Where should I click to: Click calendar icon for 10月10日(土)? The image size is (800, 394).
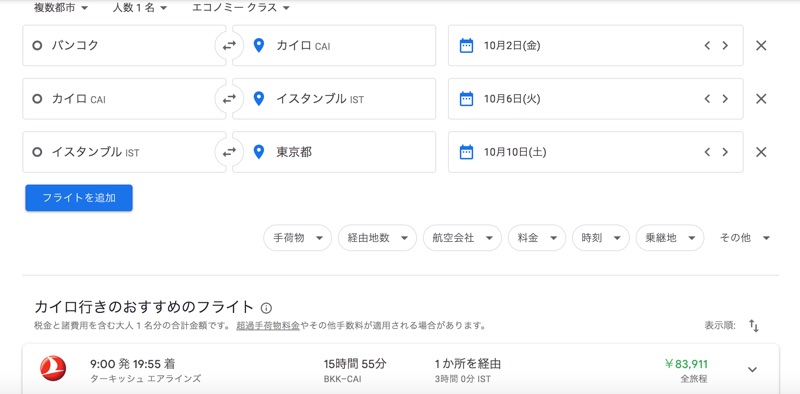pyautogui.click(x=466, y=152)
